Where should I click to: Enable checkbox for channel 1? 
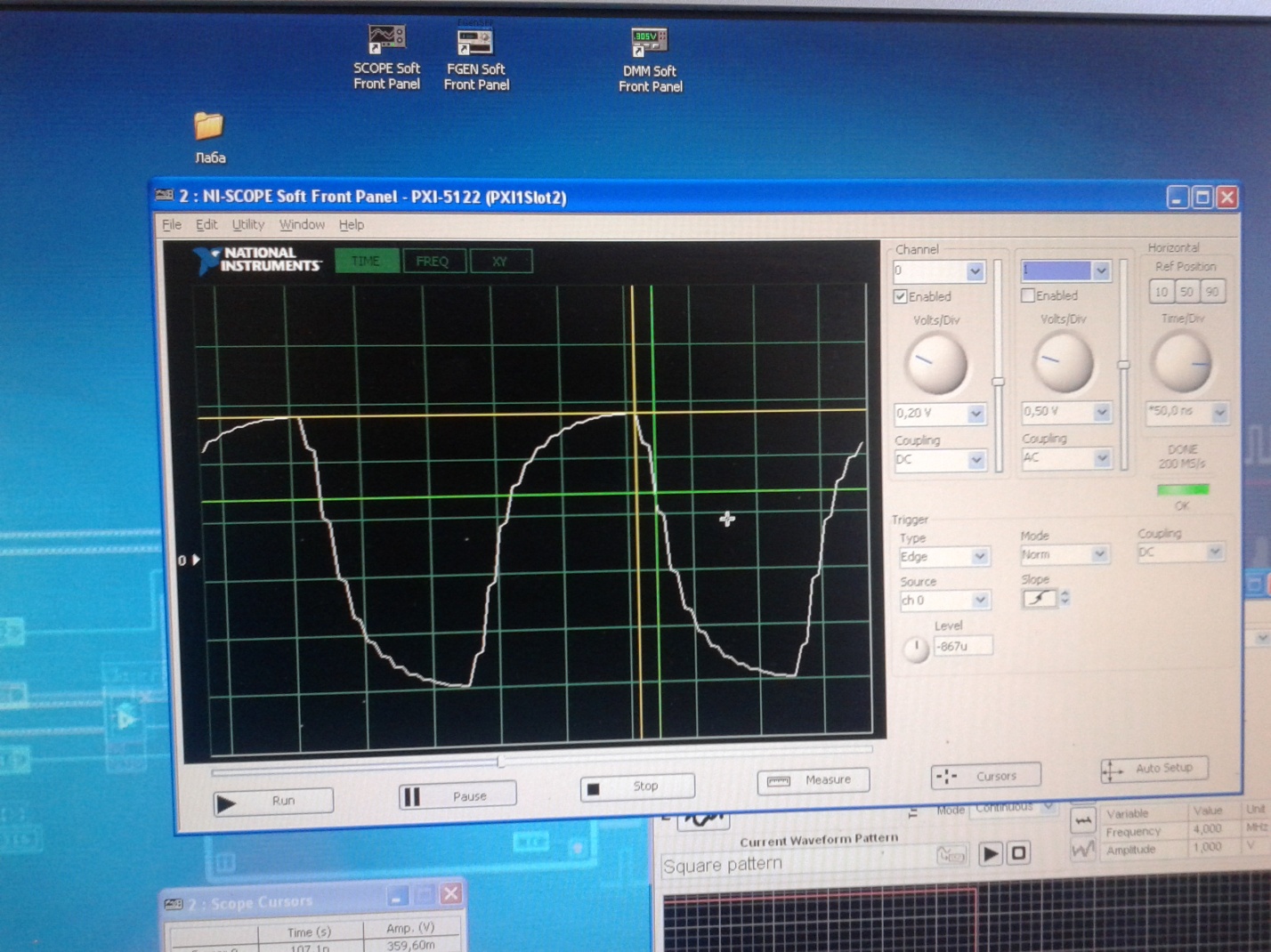pyautogui.click(x=1028, y=295)
